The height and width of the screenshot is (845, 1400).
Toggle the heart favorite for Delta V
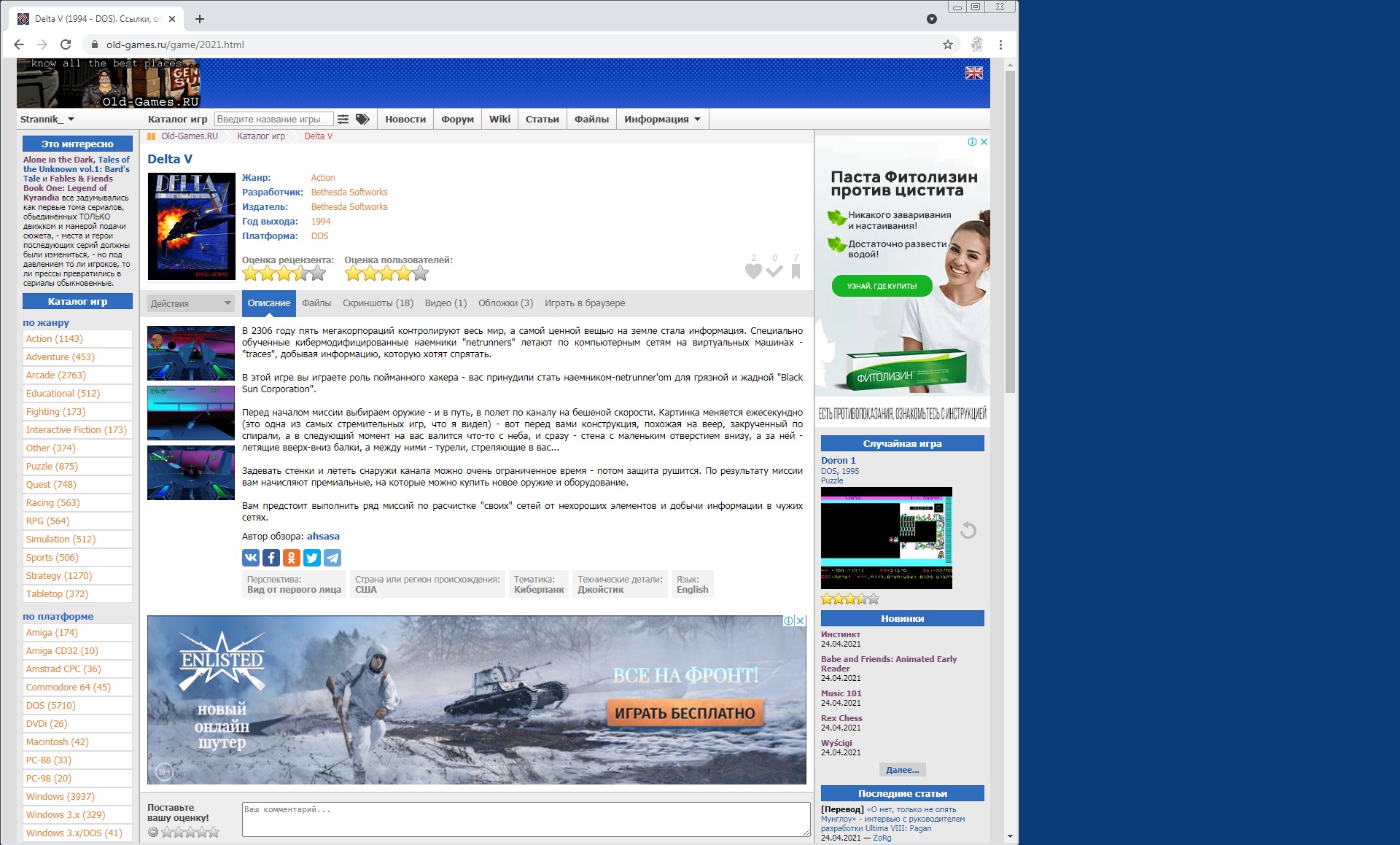(753, 271)
